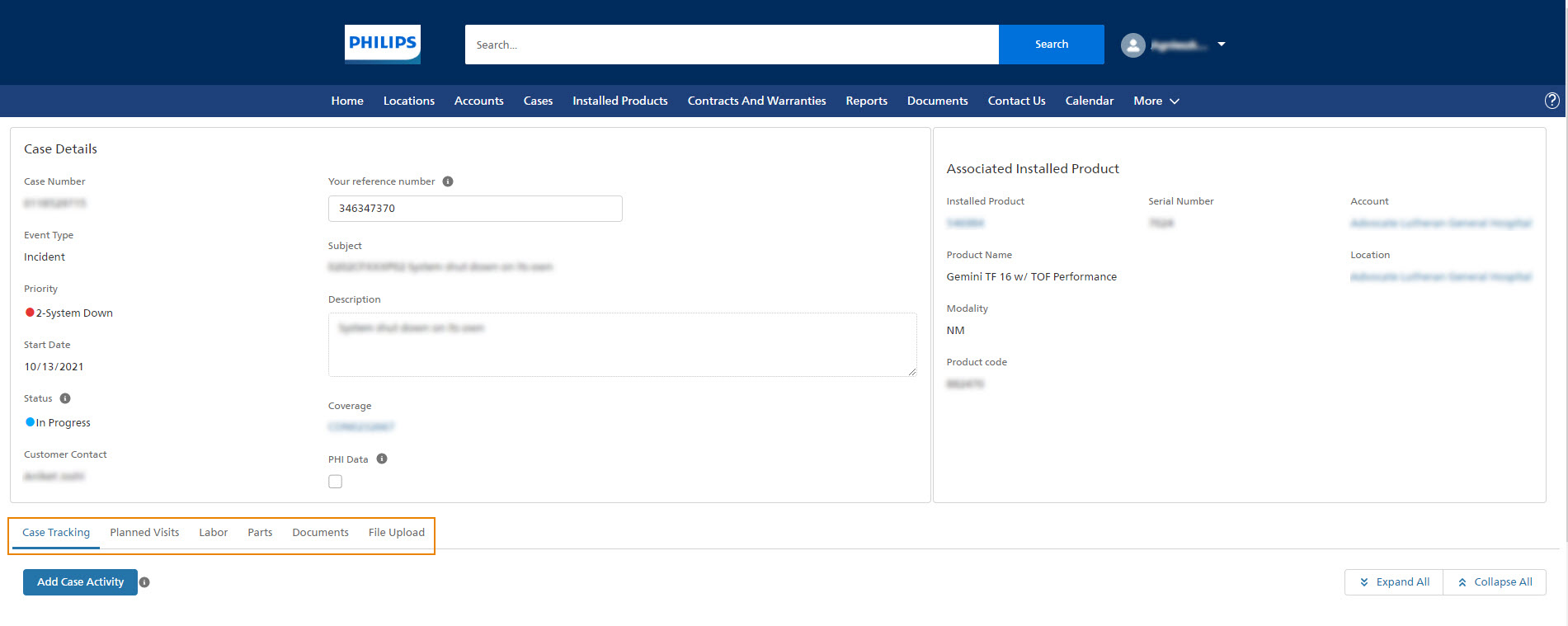
Task: Collapse all case activities
Action: (1495, 582)
